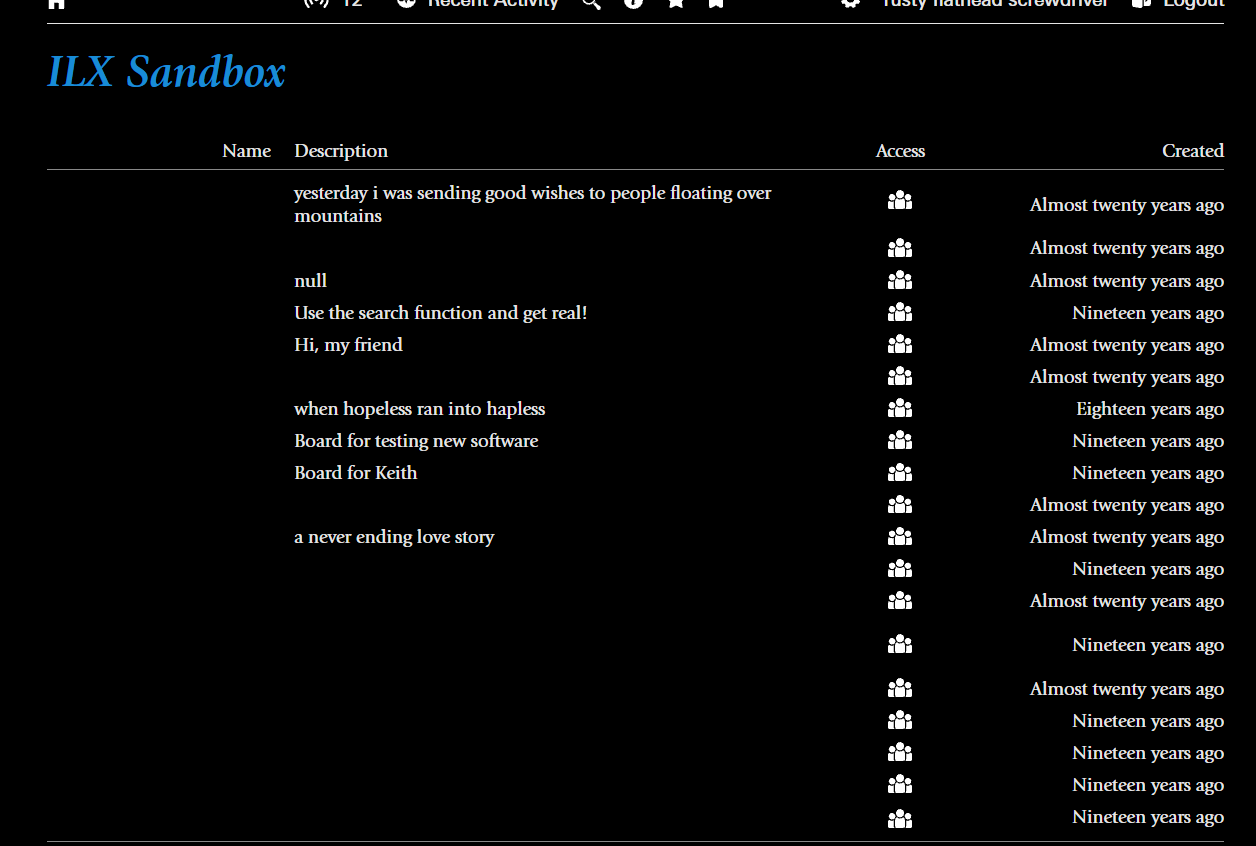
Task: Select description 'yesterday i was sending good wishes'
Action: pyautogui.click(x=533, y=204)
